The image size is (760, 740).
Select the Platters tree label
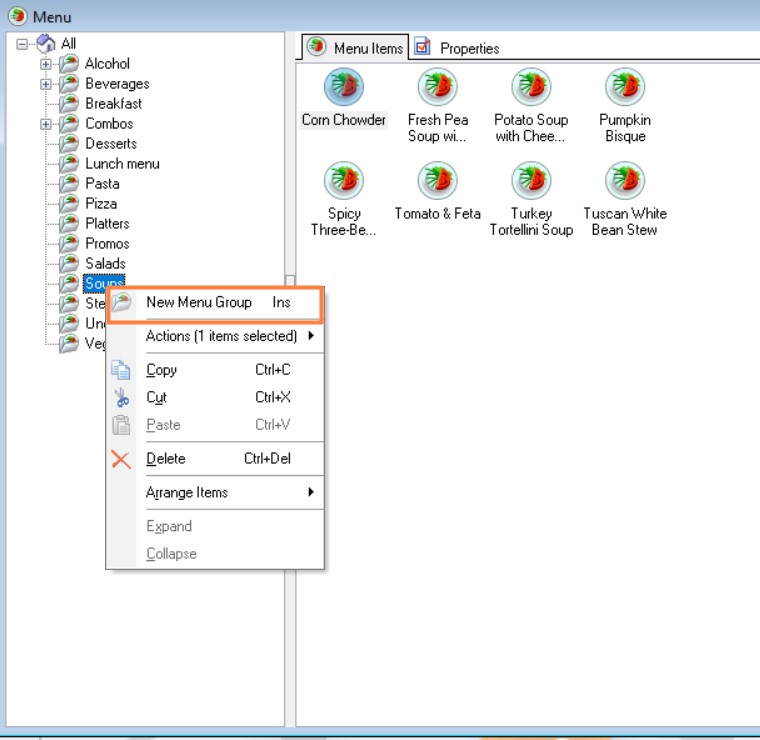pos(107,223)
